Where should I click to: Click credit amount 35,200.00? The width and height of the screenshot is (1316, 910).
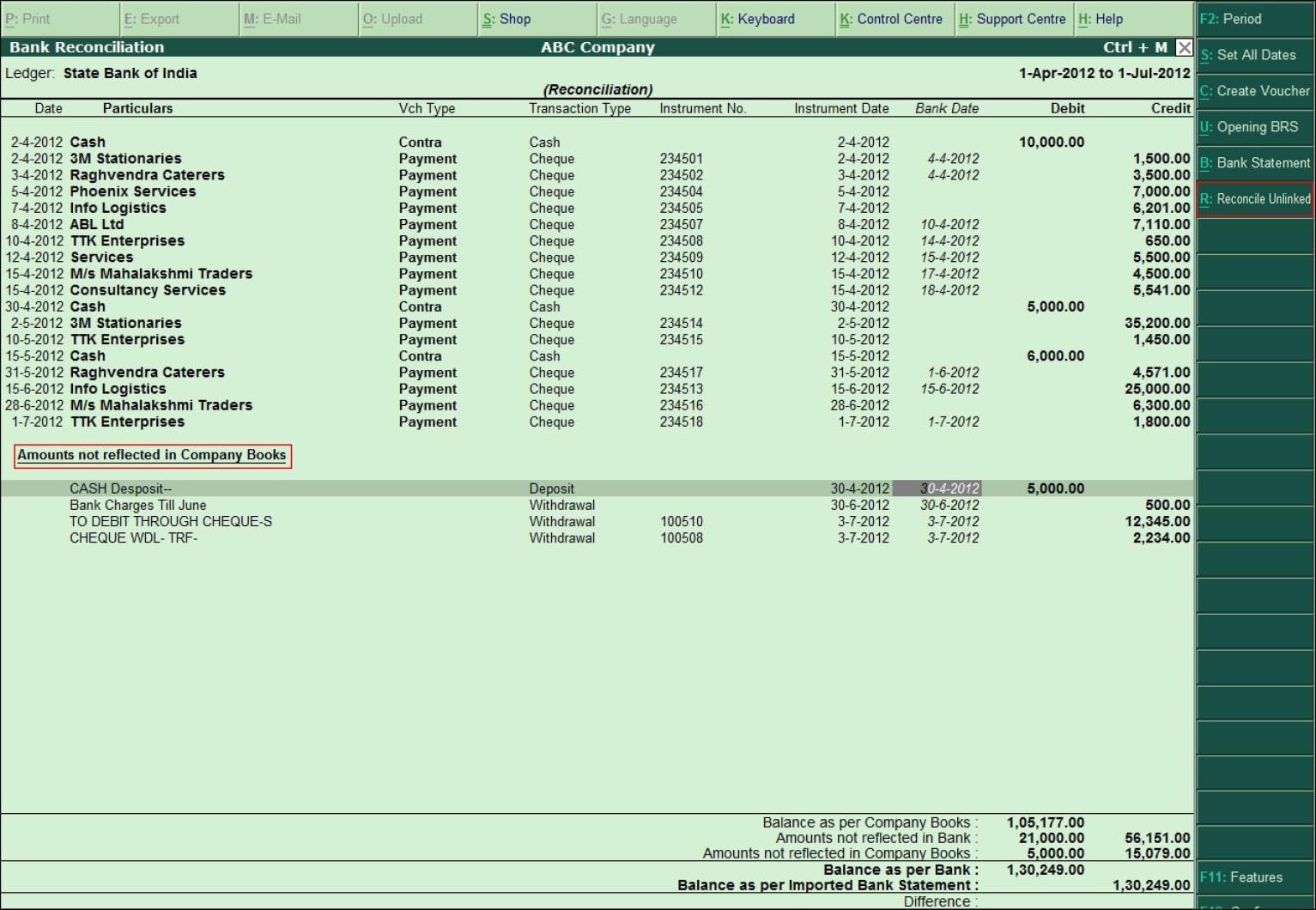(1157, 323)
